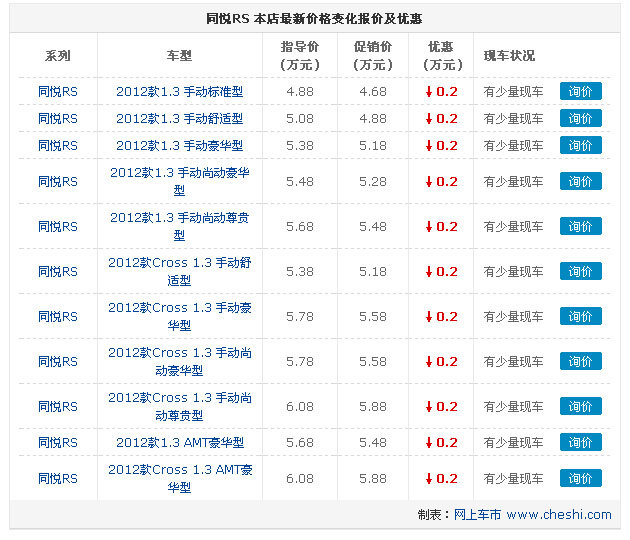This screenshot has width=630, height=540.
Task: Open the 2012款Cross 1.3 手动舒适型 link
Action: pos(180,271)
